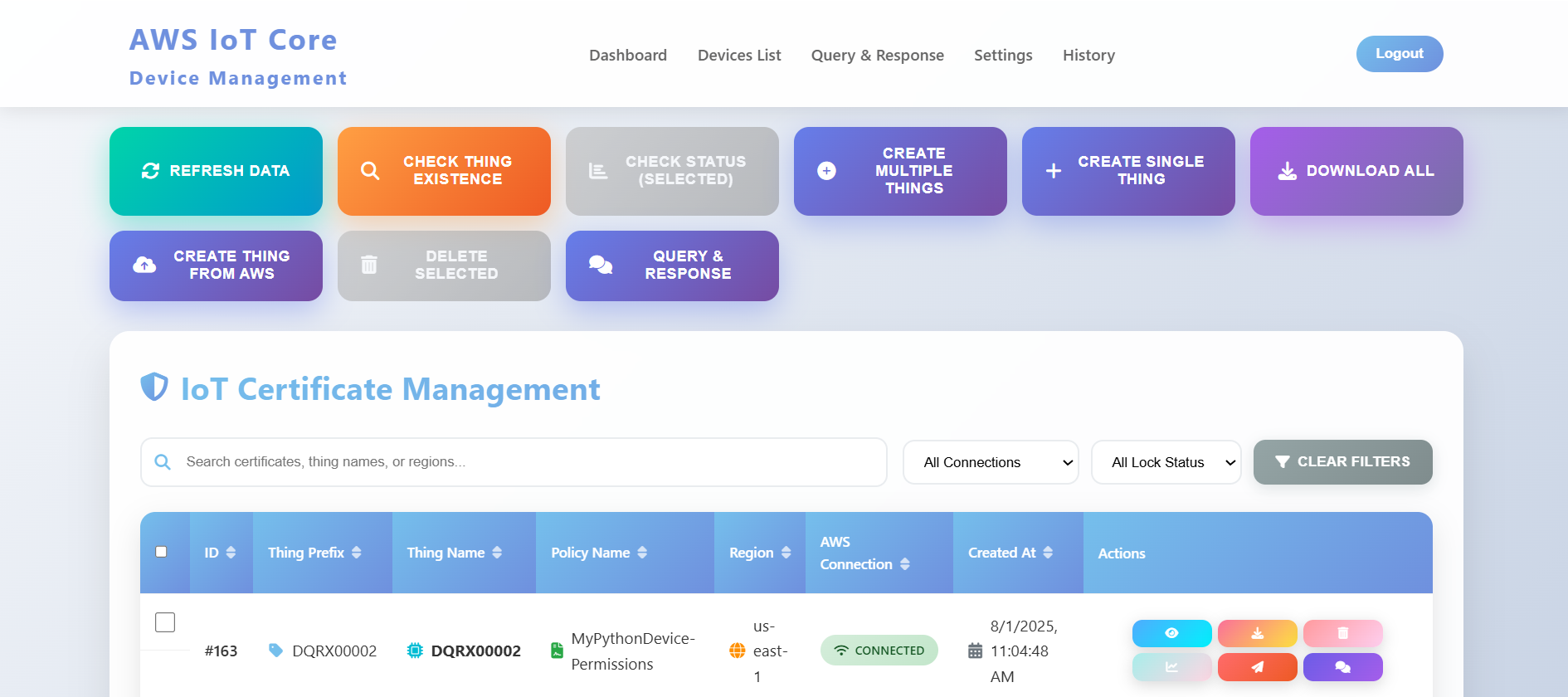Viewport: 1568px width, 697px height.
Task: Open the All Connections filter dropdown
Action: point(990,462)
